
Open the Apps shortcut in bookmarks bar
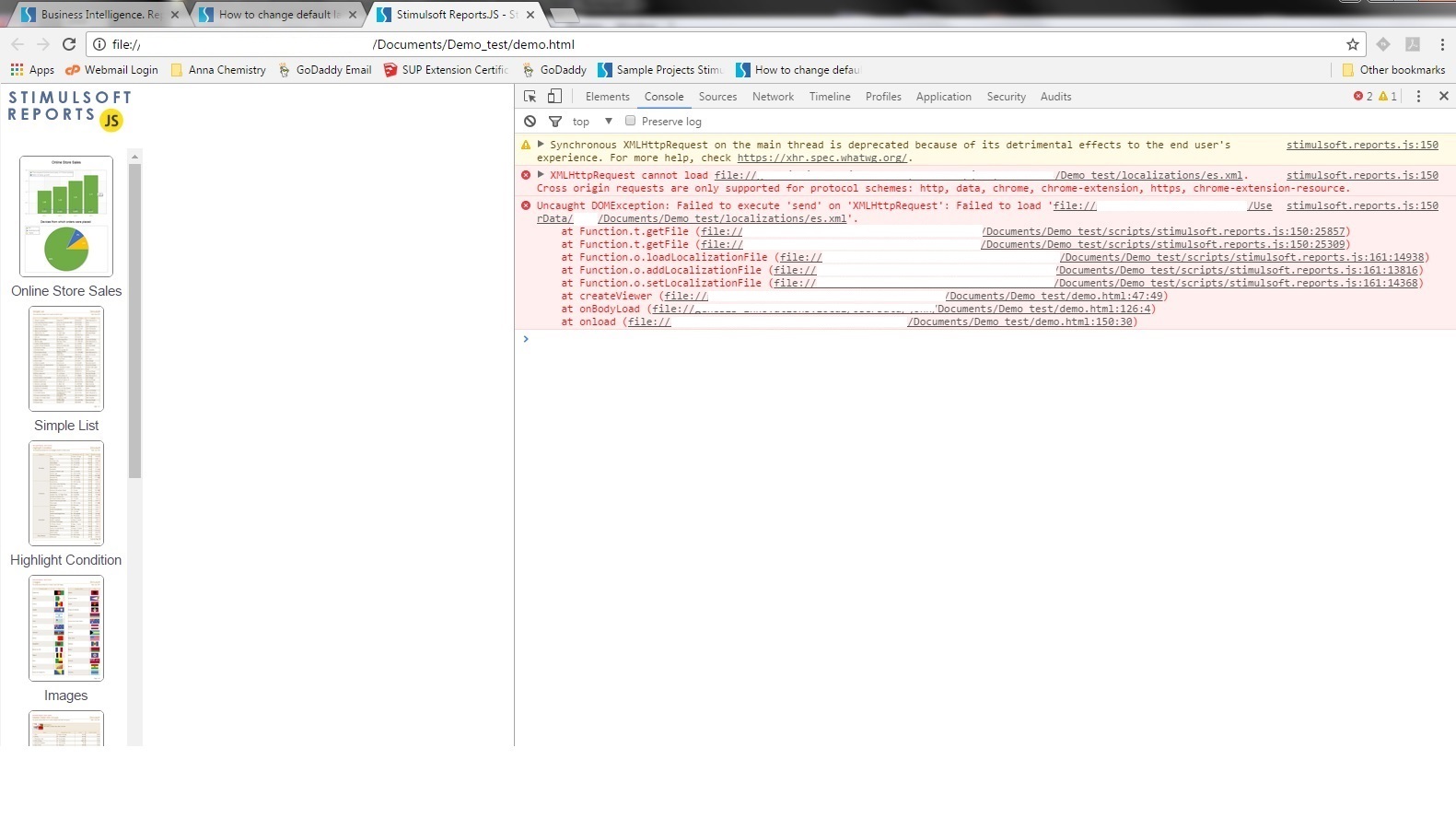32,70
